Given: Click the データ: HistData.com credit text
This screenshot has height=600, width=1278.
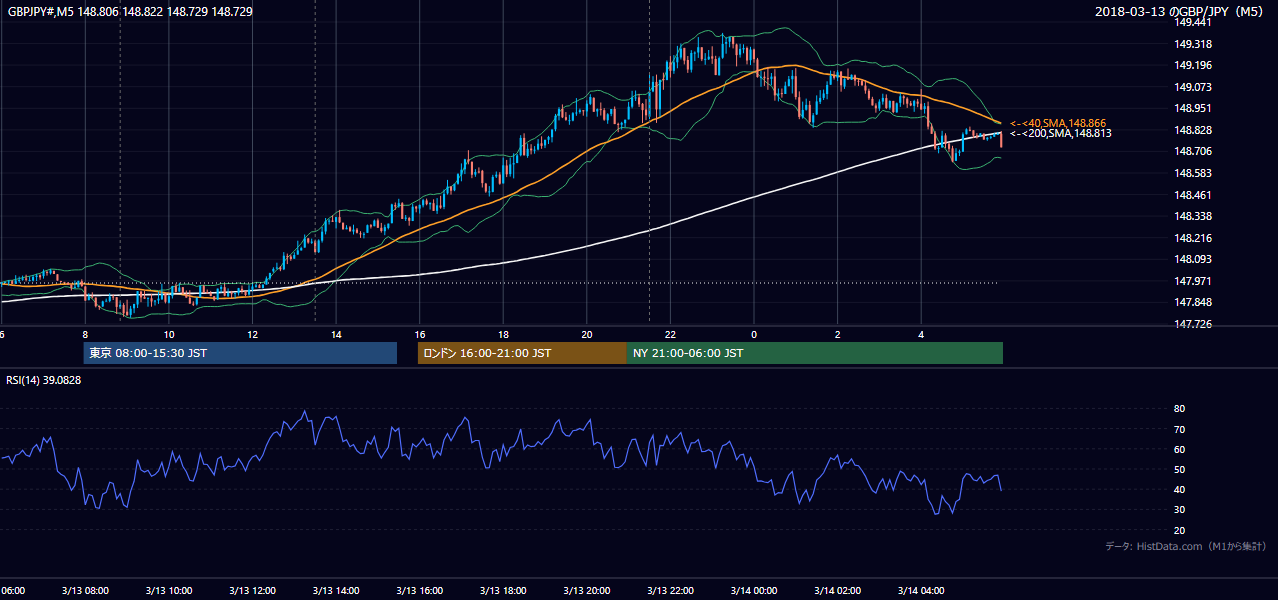Looking at the screenshot, I should tap(1186, 546).
